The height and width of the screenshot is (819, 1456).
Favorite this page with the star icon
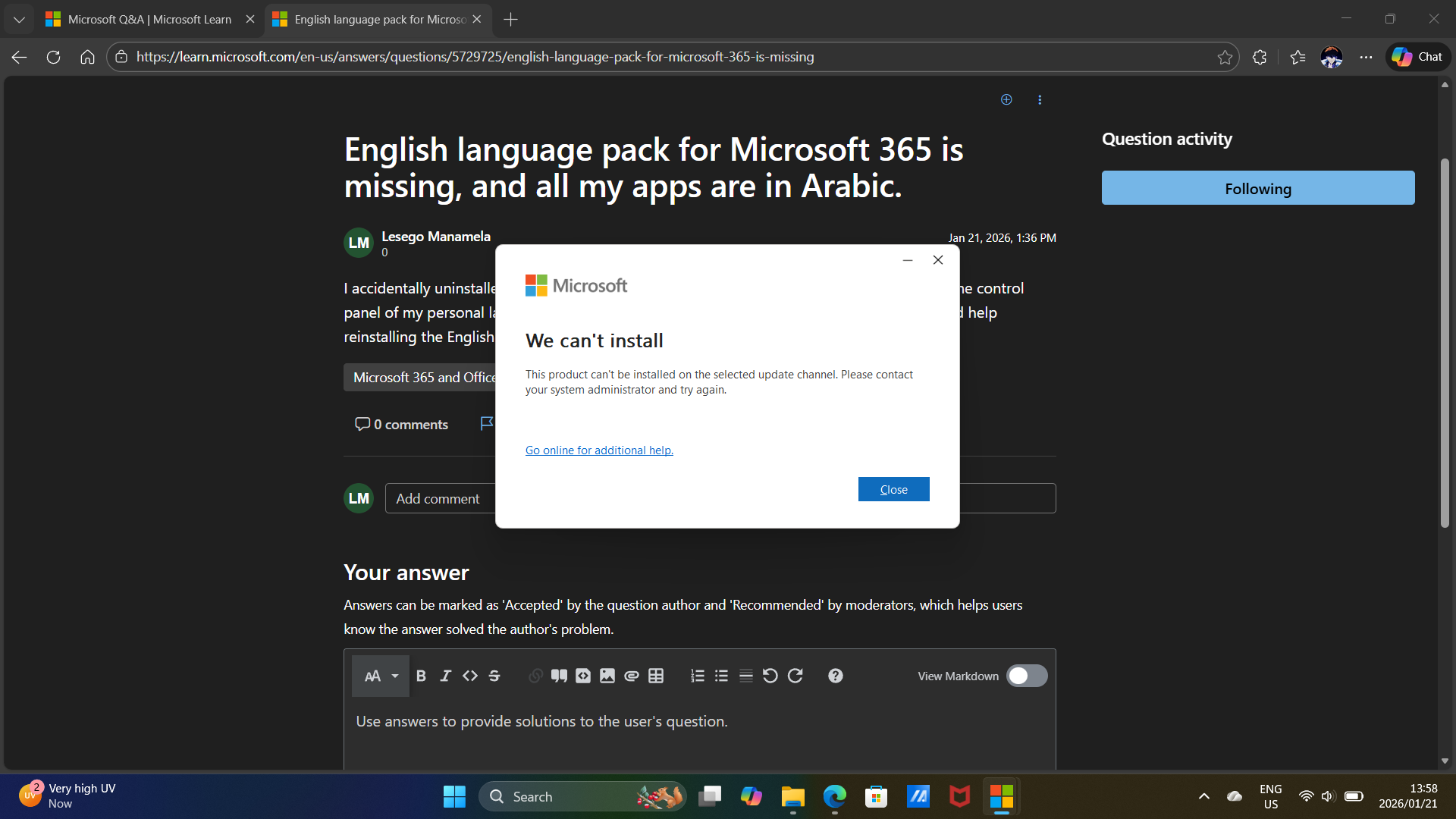point(1225,57)
